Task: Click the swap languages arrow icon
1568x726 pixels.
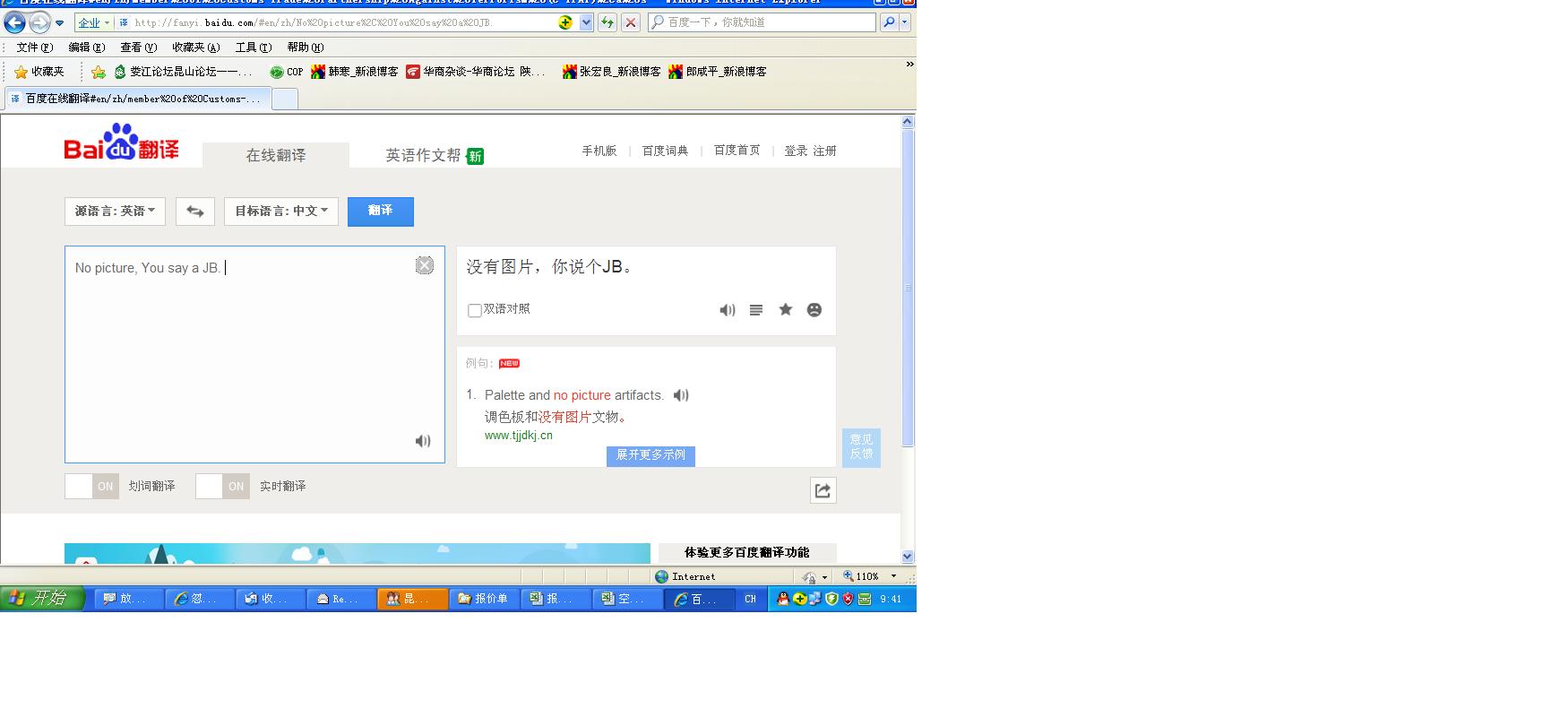Action: click(x=194, y=212)
